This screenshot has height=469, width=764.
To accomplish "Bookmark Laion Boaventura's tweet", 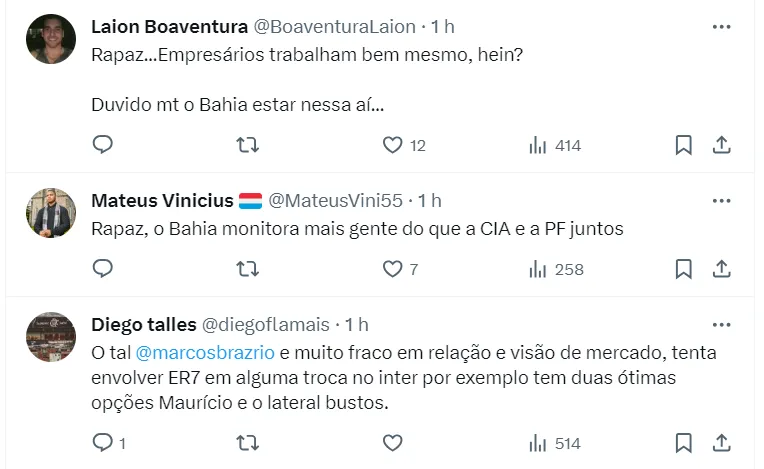I will pos(683,145).
